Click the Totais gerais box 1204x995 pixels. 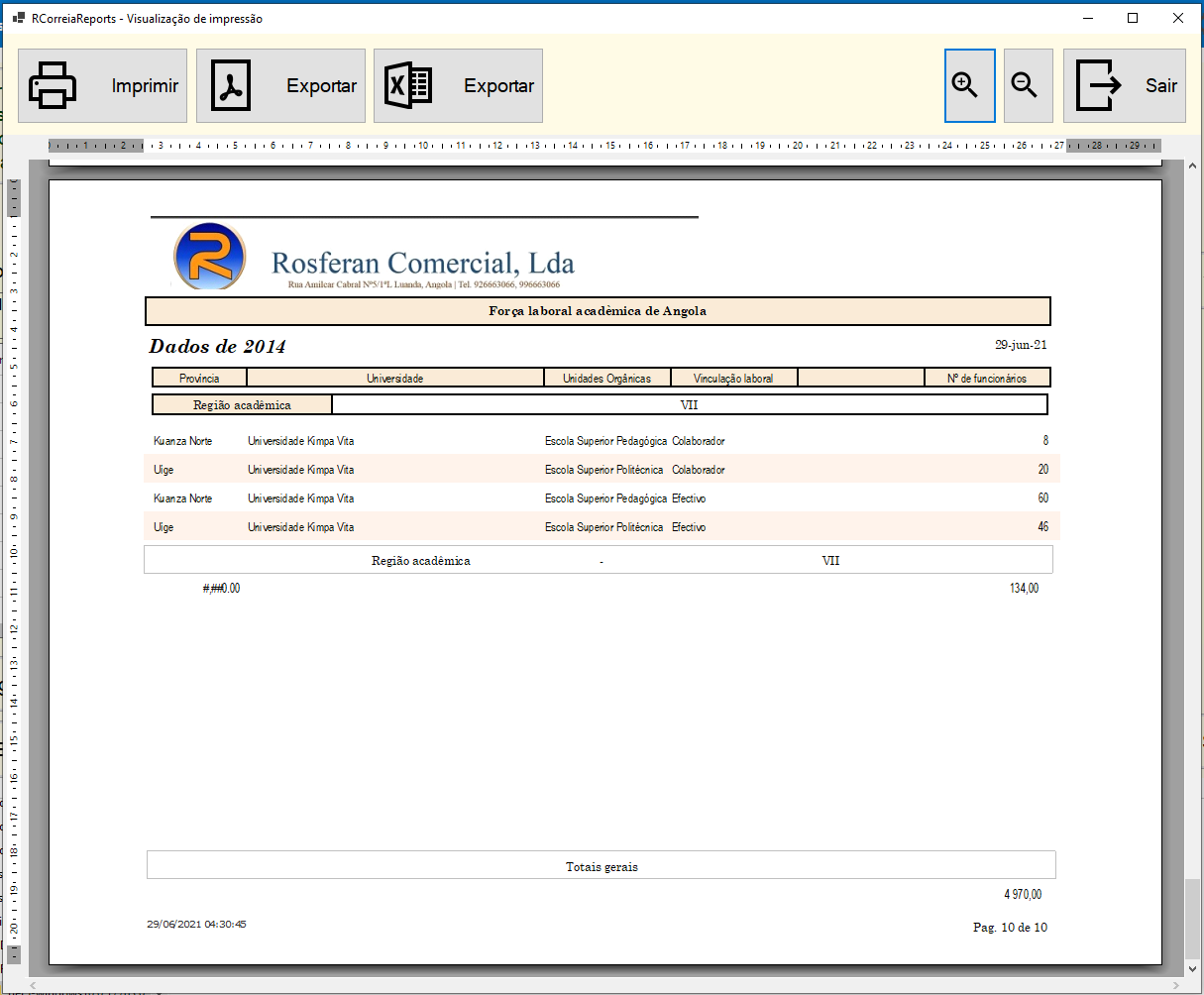602,865
